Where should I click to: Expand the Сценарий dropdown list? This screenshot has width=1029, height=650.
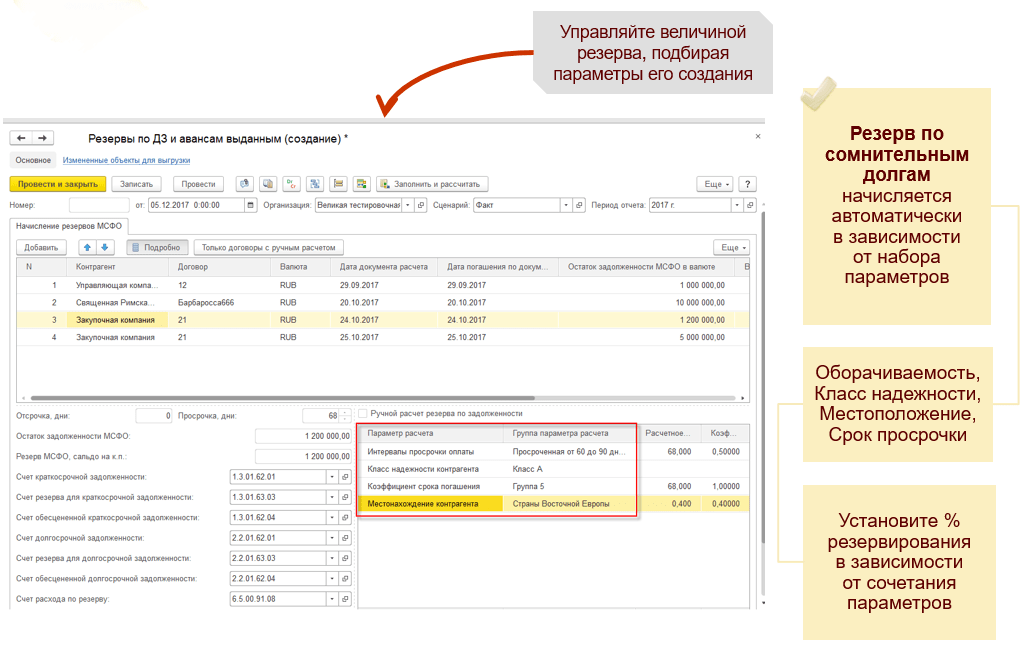point(565,205)
